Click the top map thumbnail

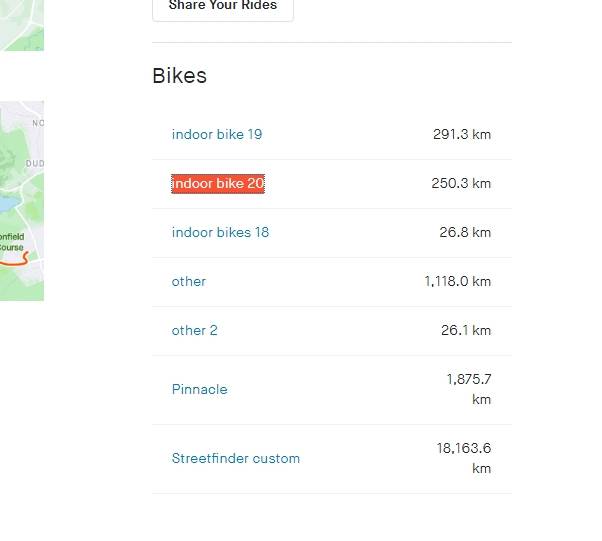point(21,25)
